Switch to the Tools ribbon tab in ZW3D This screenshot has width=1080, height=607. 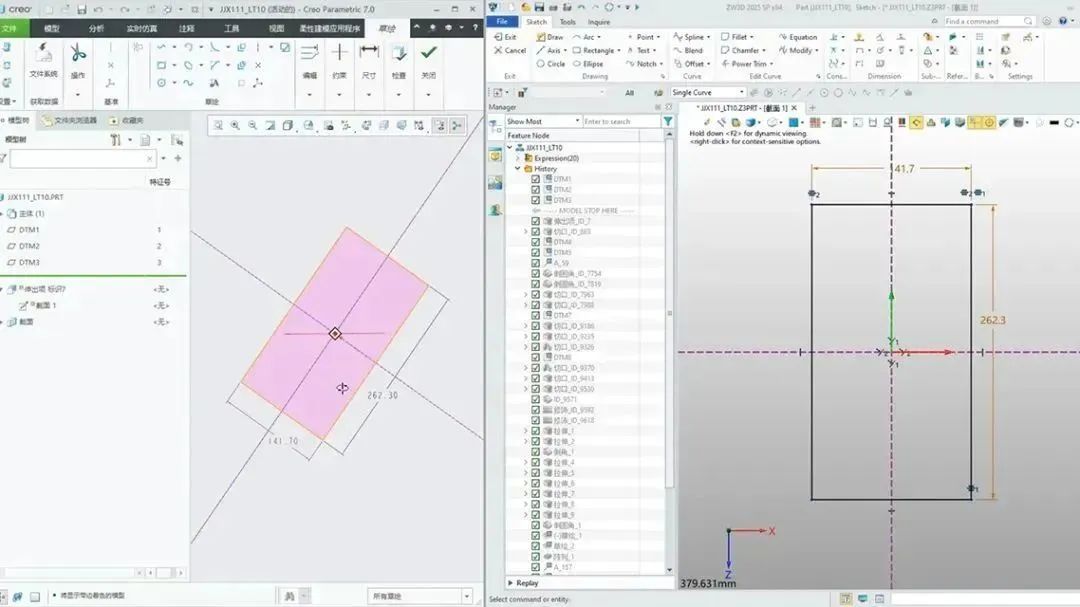tap(567, 21)
